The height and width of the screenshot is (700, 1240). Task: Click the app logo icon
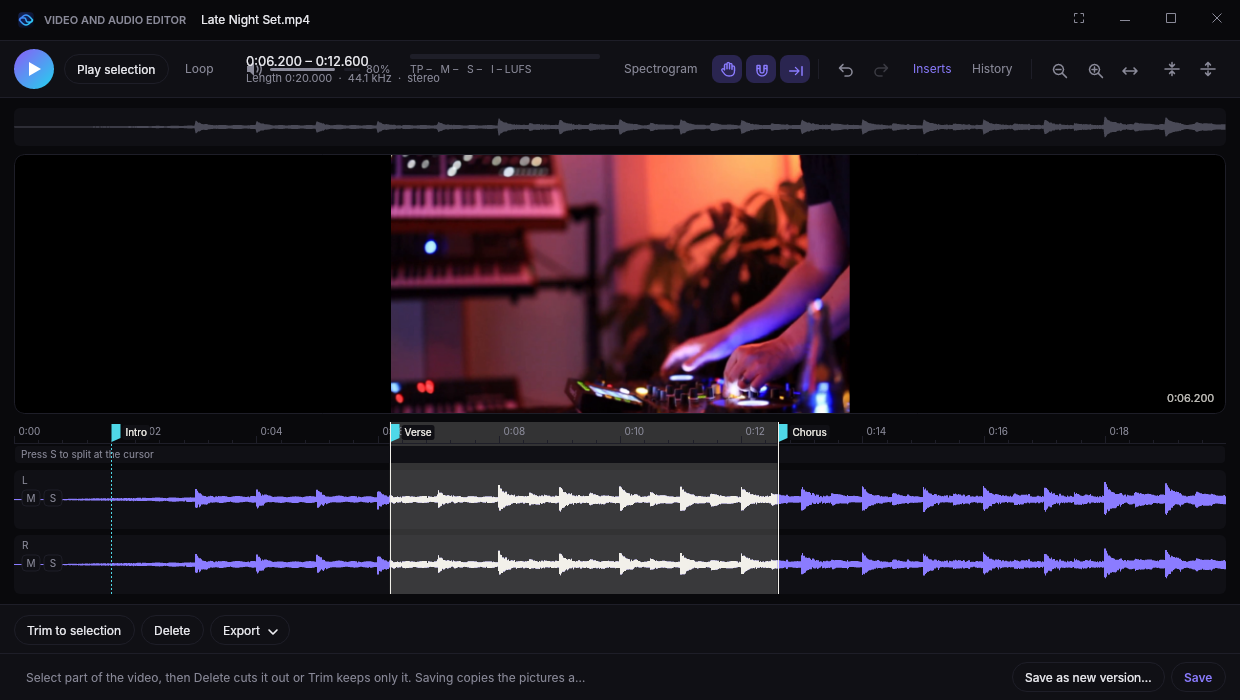tap(26, 19)
